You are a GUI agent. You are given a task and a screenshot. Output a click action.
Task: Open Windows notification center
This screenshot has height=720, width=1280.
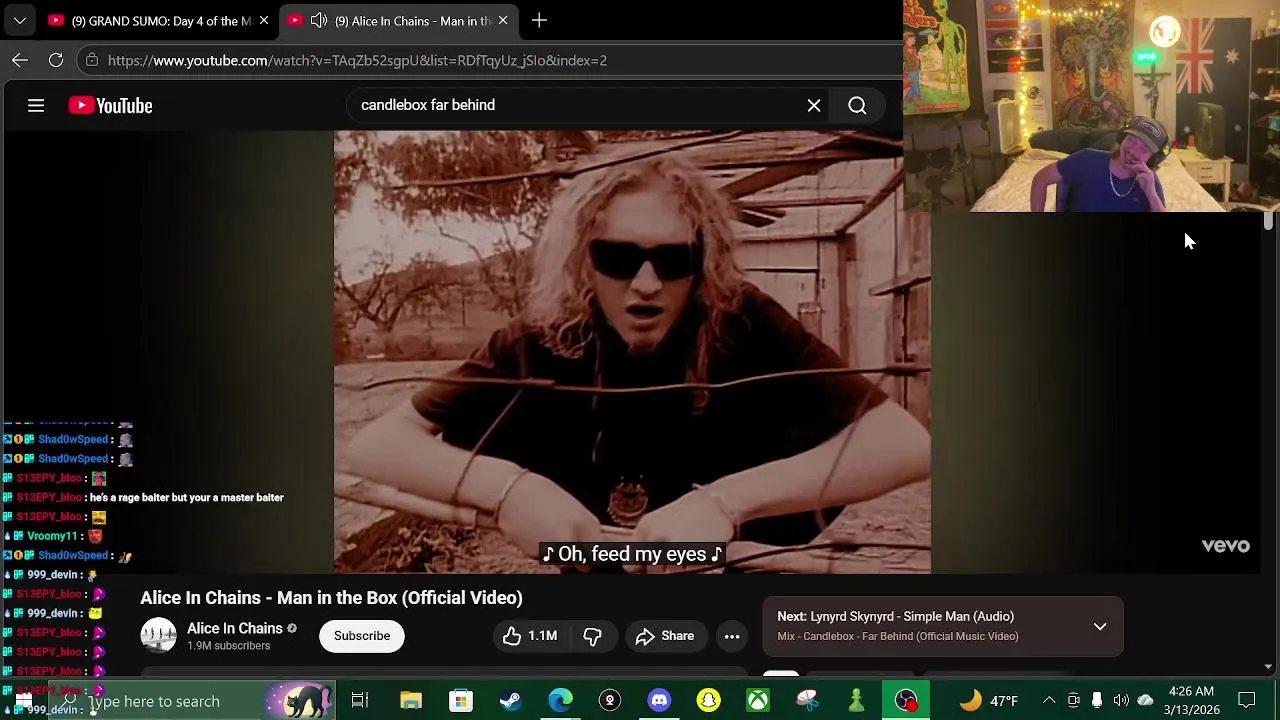[1247, 701]
